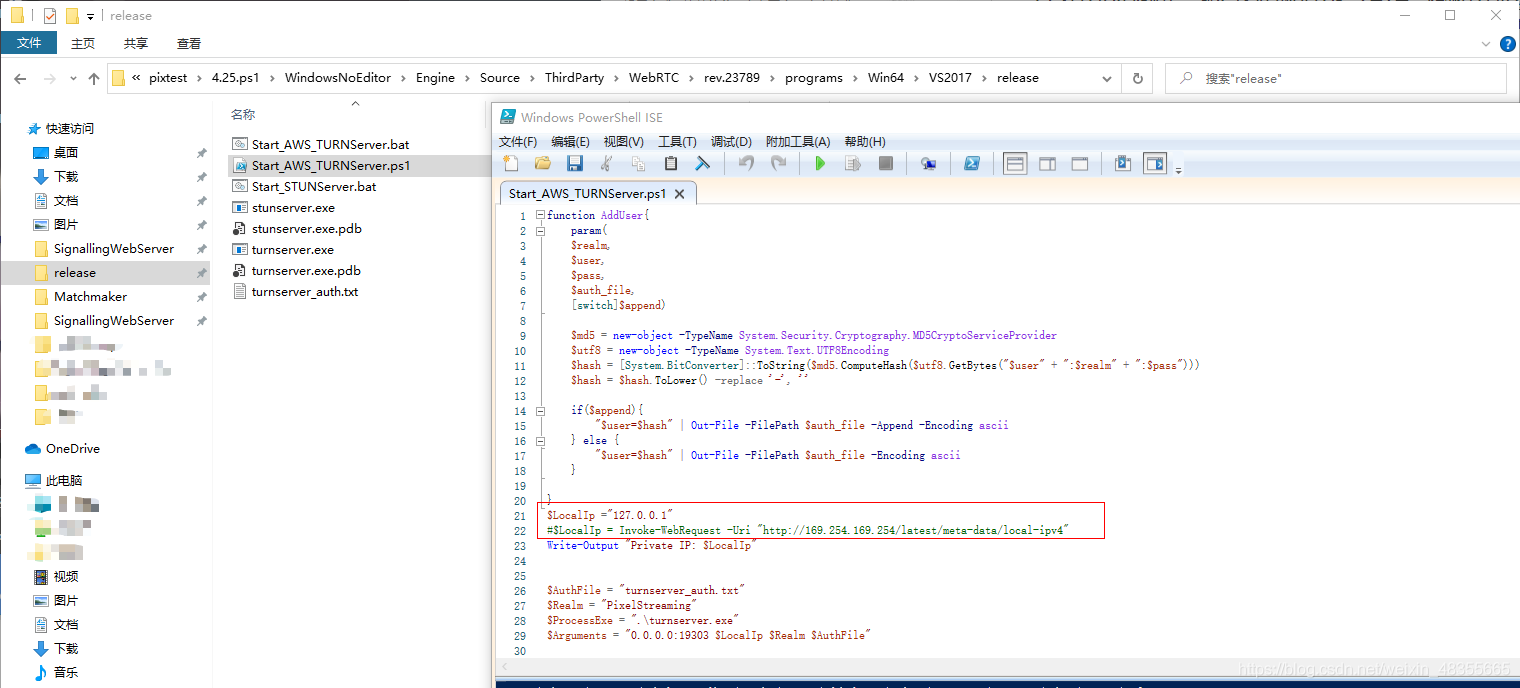This screenshot has height=688, width=1520.
Task: Open the recent locations dropdown arrow
Action: pyautogui.click(x=73, y=78)
